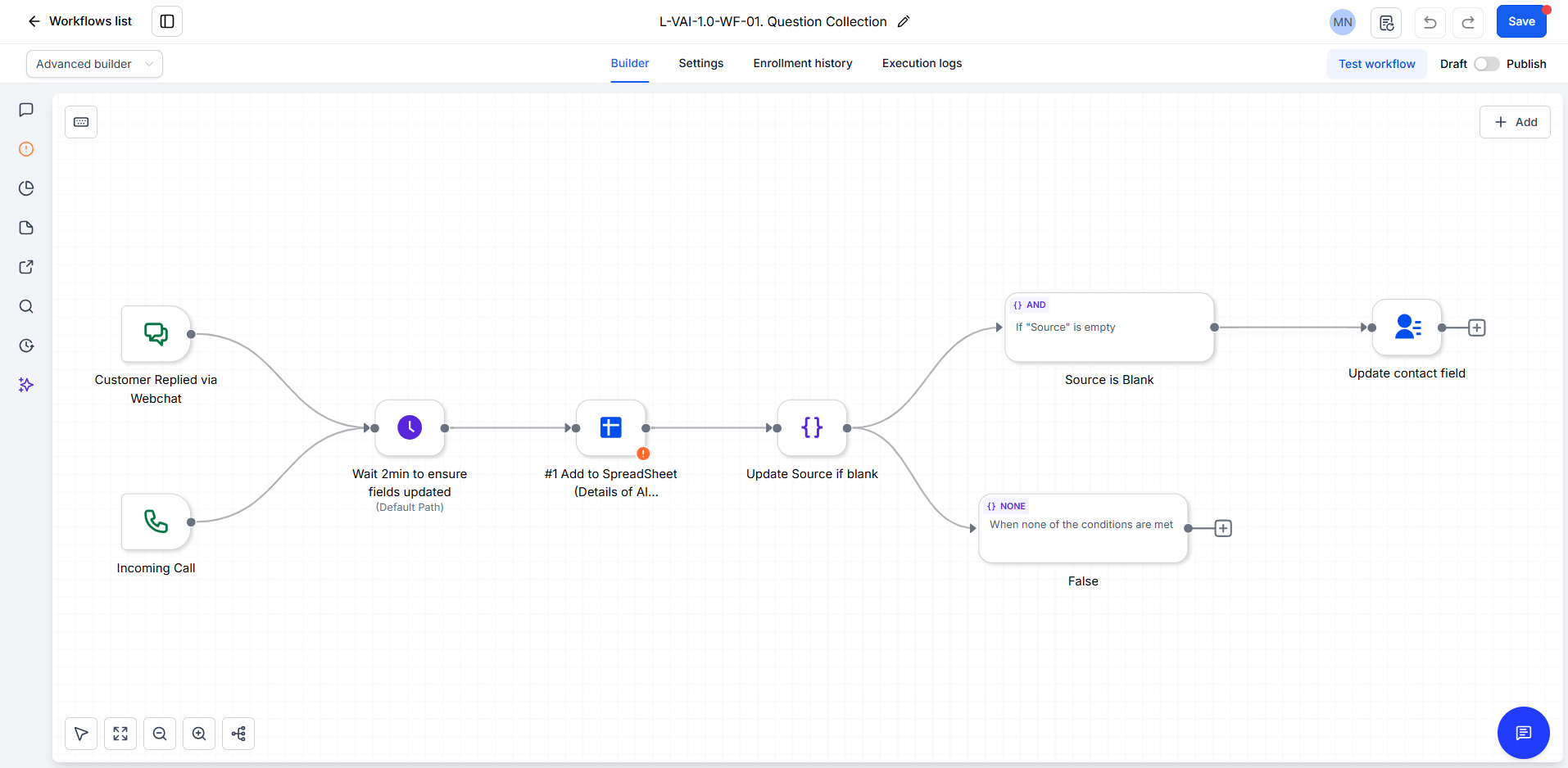Open the version history icon
Viewport: 1568px width, 768px height.
(1386, 22)
